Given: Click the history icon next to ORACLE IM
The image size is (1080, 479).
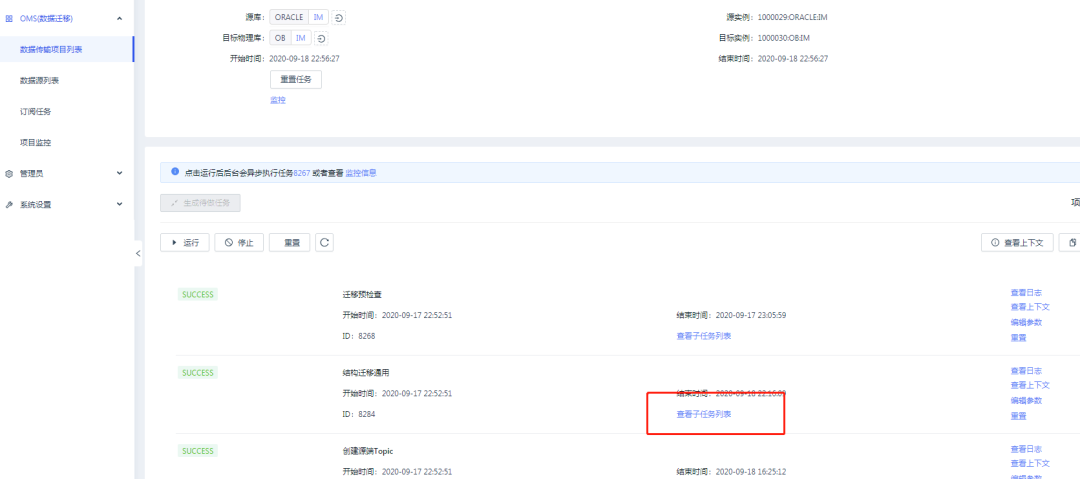Looking at the screenshot, I should point(340,18).
